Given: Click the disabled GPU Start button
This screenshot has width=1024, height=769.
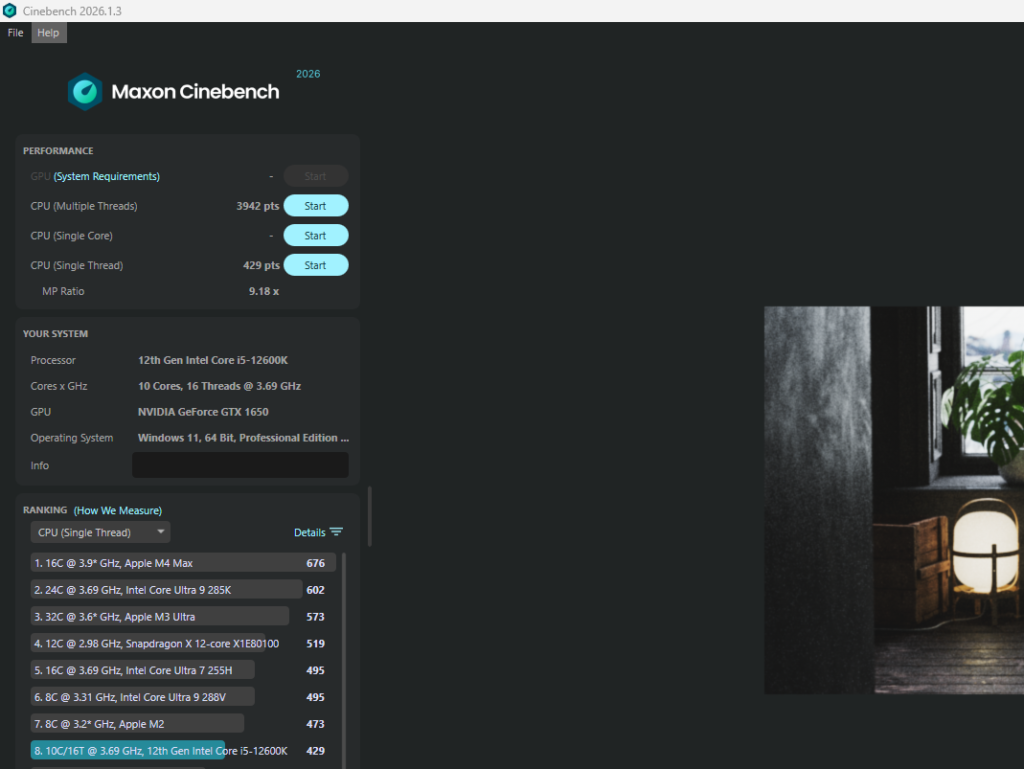Looking at the screenshot, I should point(315,176).
